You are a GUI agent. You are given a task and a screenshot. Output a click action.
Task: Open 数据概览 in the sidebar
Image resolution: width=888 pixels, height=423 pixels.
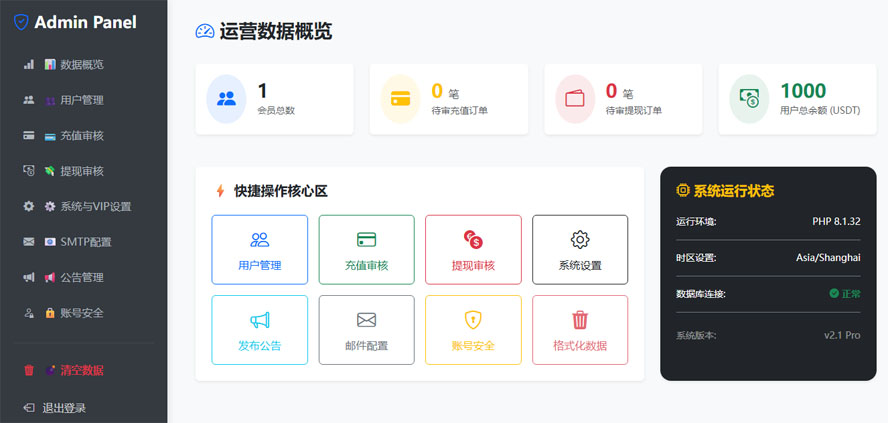click(x=84, y=65)
